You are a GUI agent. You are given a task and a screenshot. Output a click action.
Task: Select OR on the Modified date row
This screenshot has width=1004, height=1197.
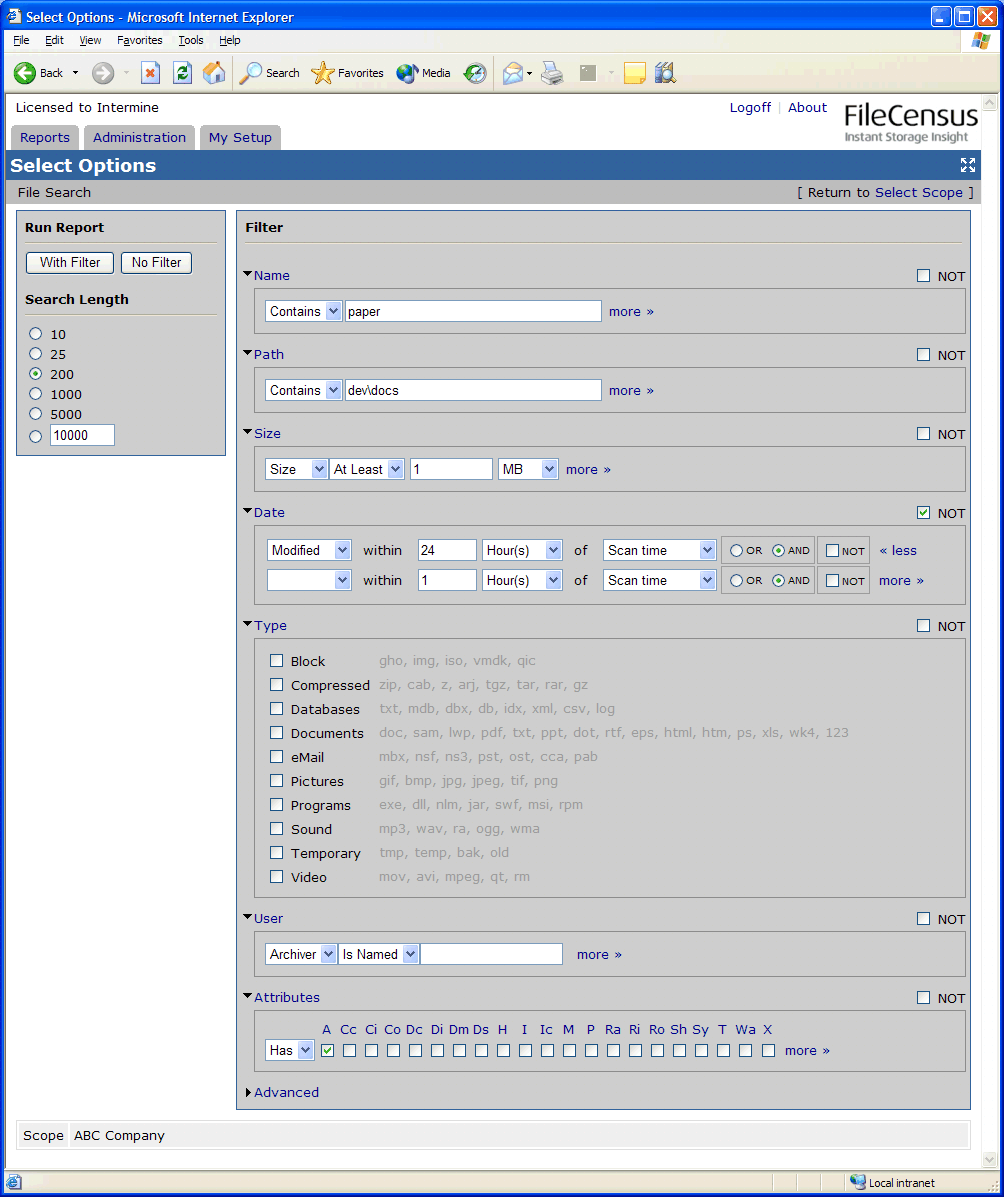[x=737, y=550]
